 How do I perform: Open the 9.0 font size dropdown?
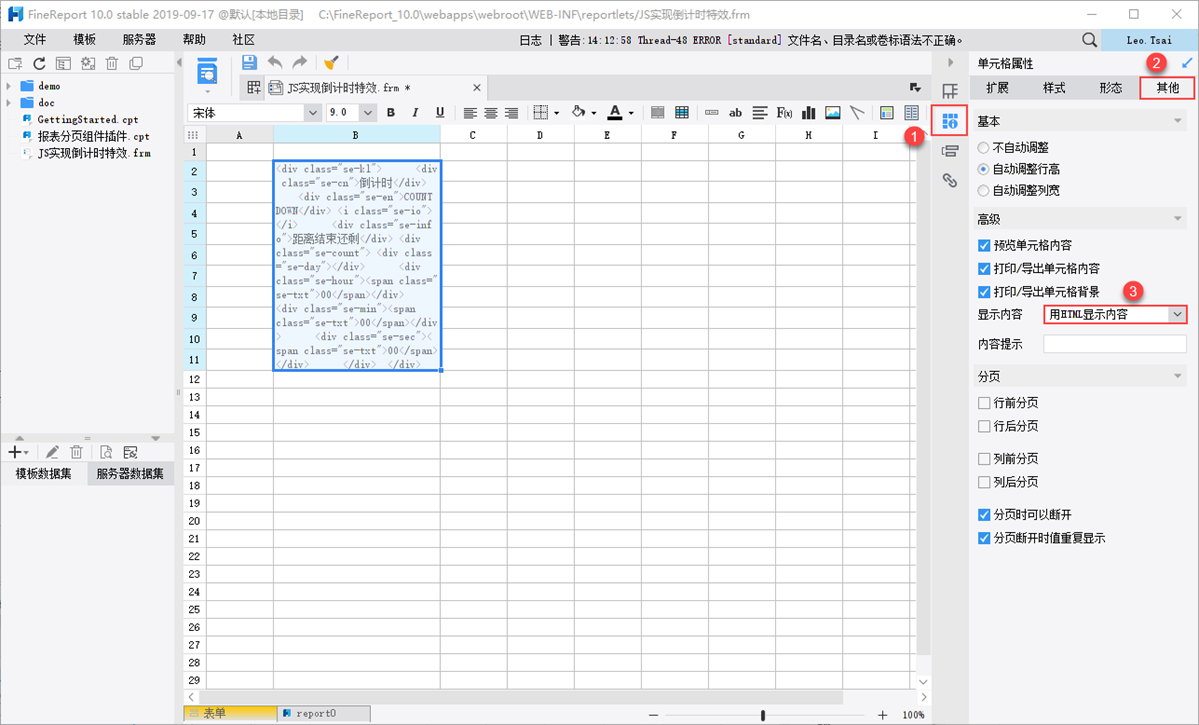tap(368, 112)
